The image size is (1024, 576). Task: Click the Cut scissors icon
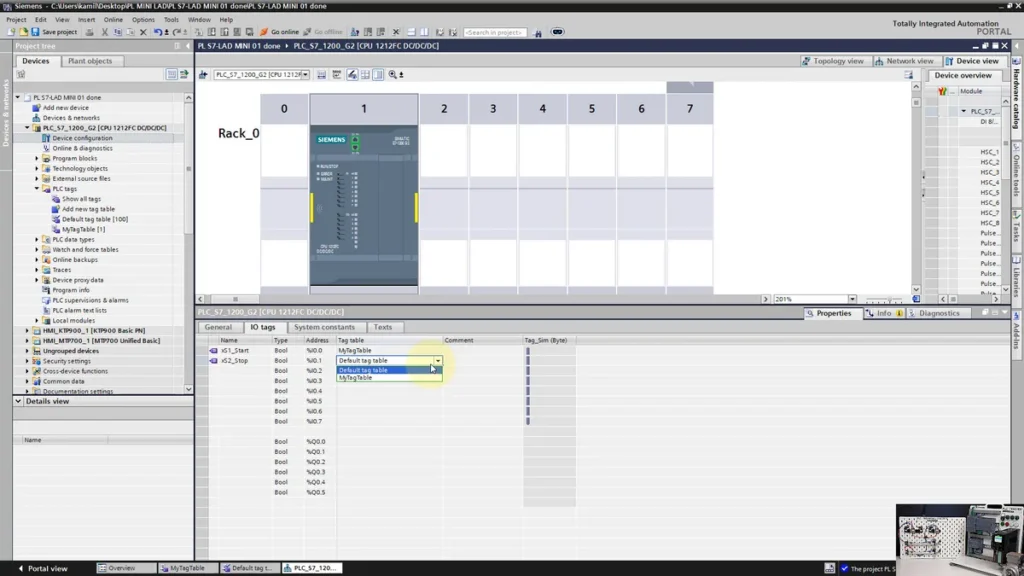click(x=104, y=32)
